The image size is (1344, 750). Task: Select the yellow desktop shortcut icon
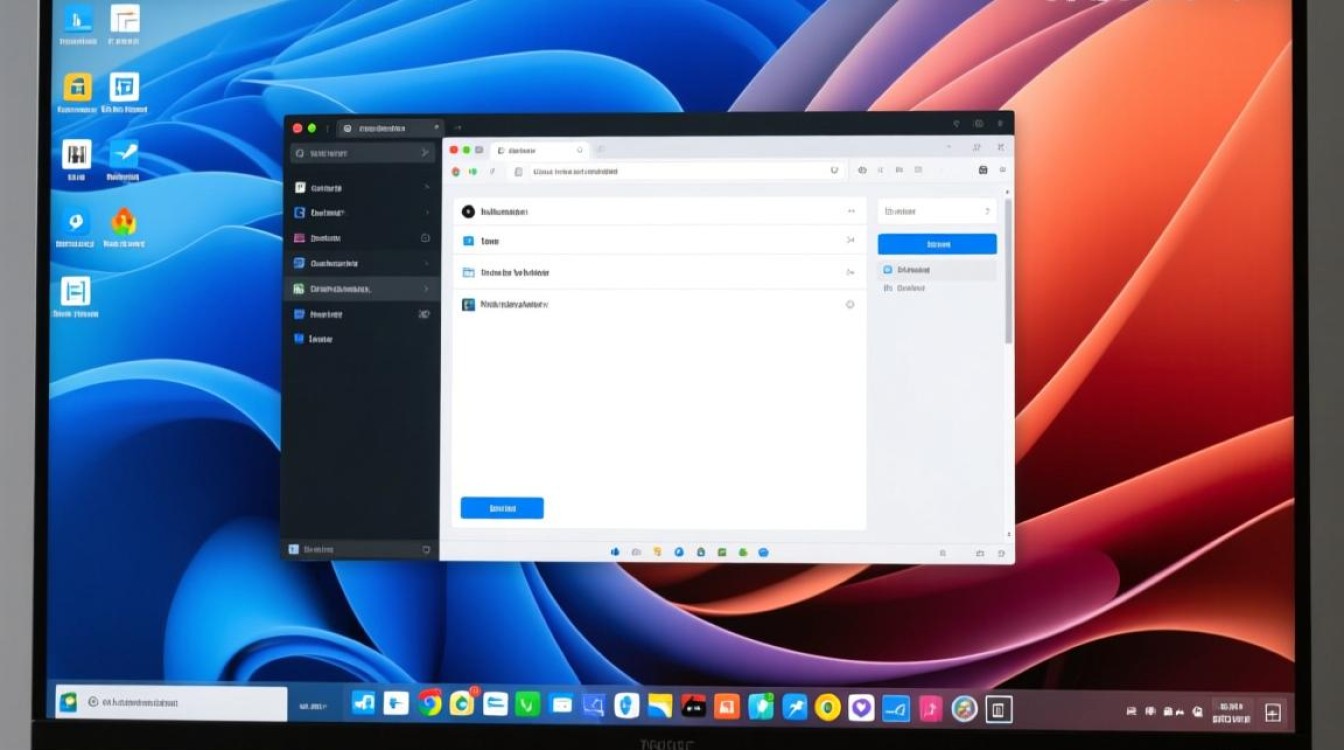pyautogui.click(x=77, y=87)
